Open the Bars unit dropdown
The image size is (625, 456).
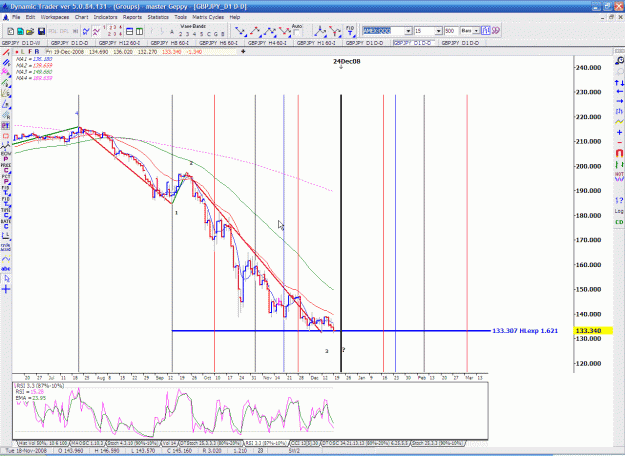(476, 31)
